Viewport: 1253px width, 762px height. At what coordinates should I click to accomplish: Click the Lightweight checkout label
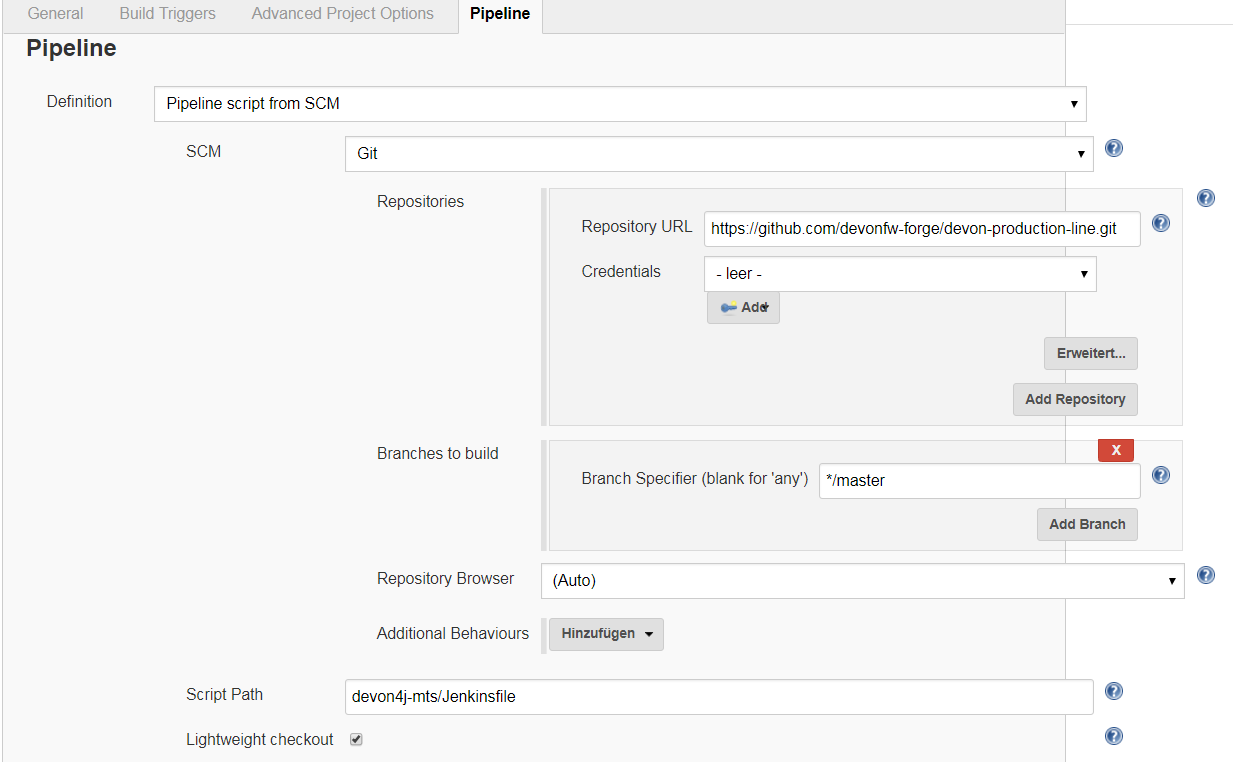[260, 740]
